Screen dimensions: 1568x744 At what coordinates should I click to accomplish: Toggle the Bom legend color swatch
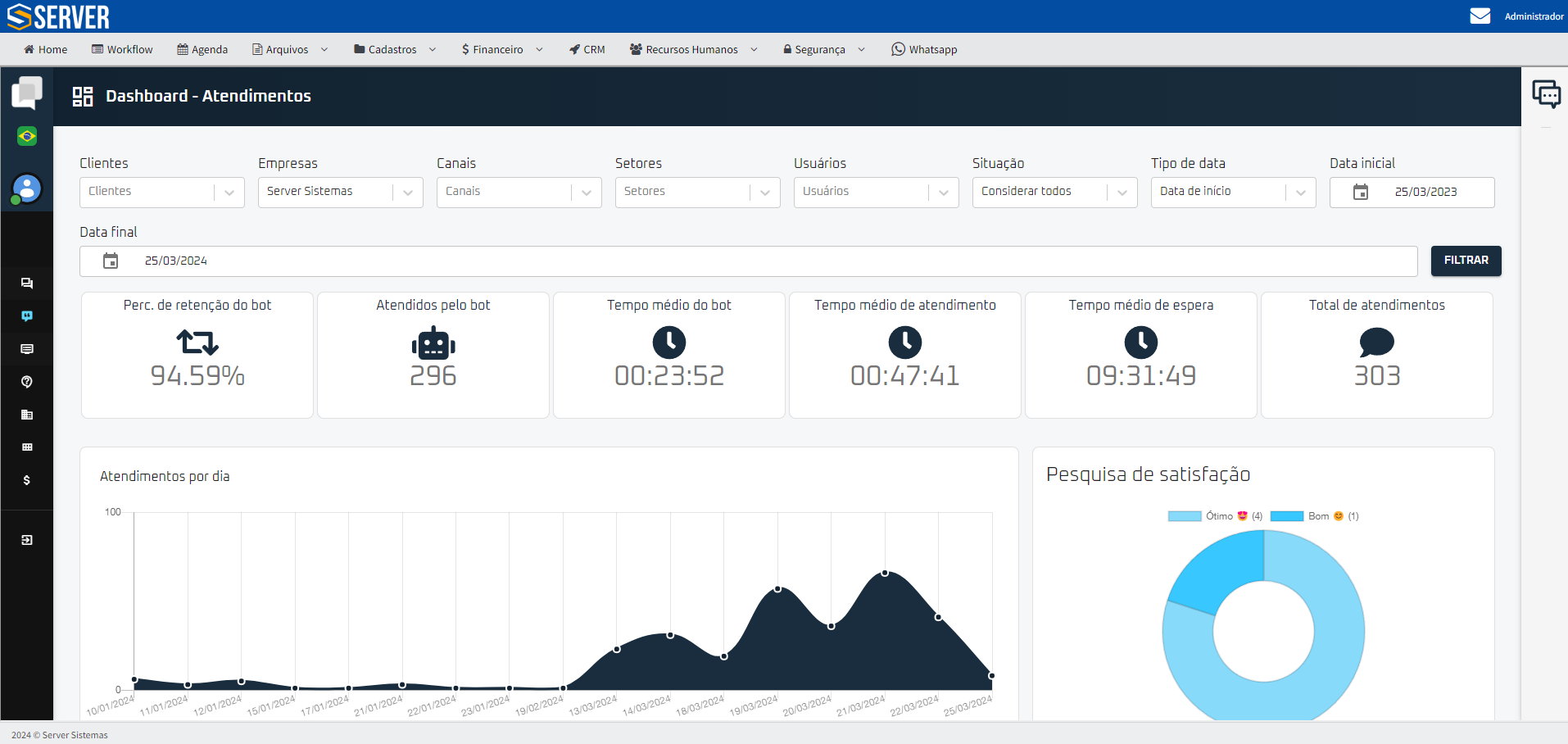1287,516
